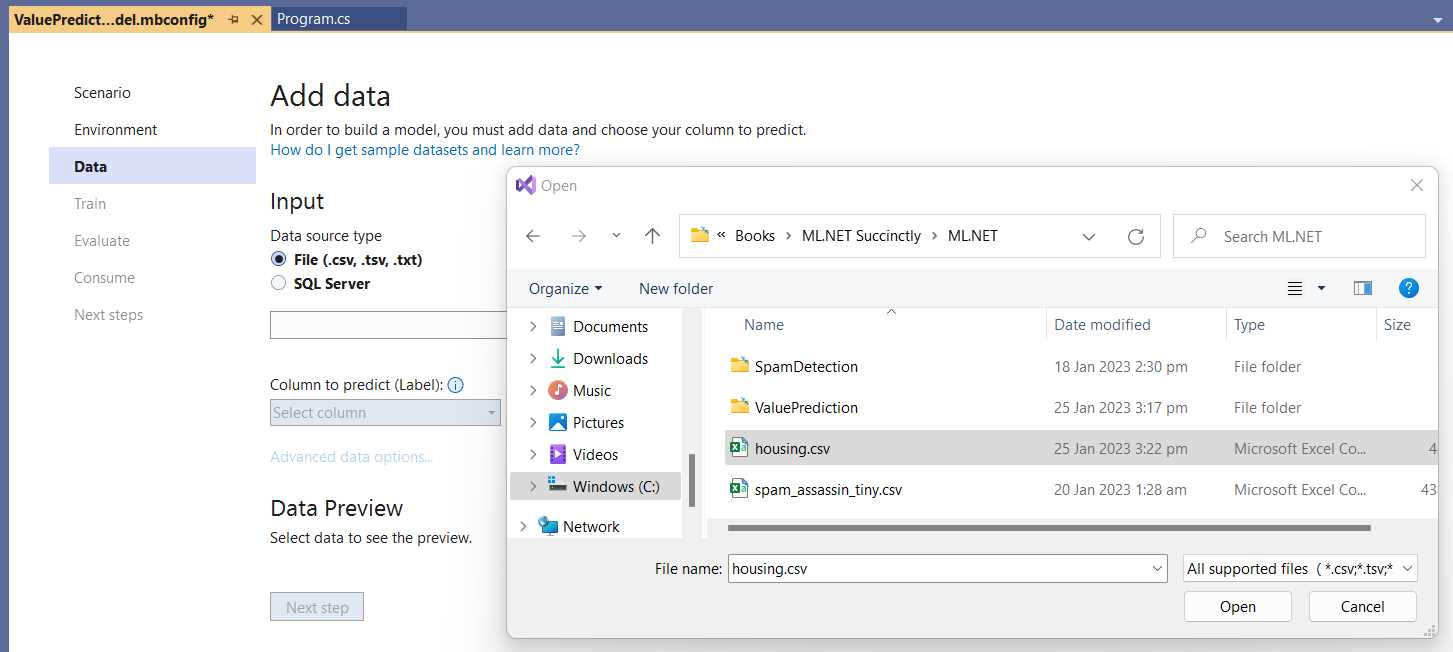This screenshot has width=1453, height=652.
Task: Expand the Videos tree node
Action: tap(532, 455)
